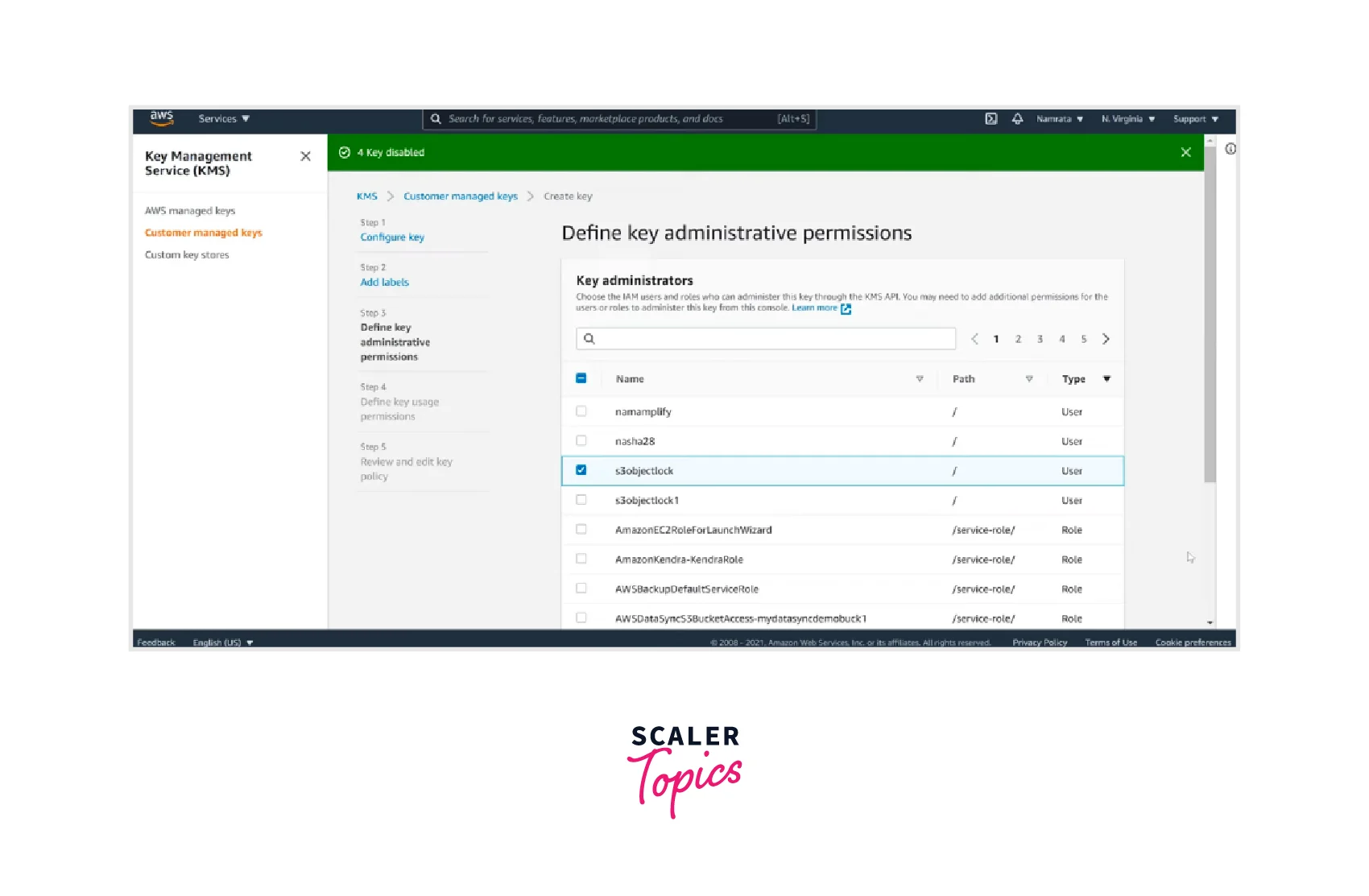Expand the N. Virginia region selector
This screenshot has height=896, width=1369.
pos(1127,118)
